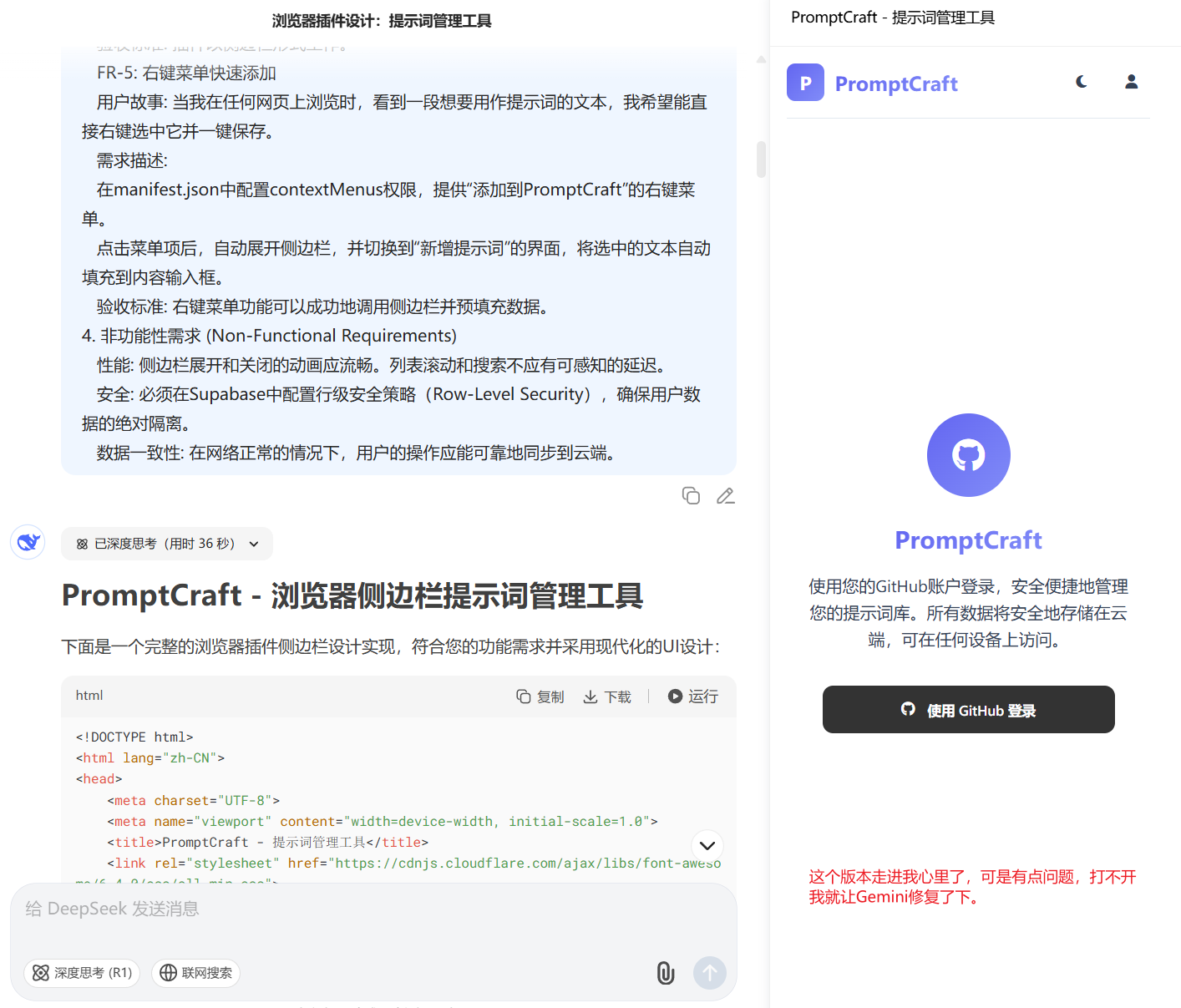Click the DeepSeek whale avatar icon

point(28,542)
